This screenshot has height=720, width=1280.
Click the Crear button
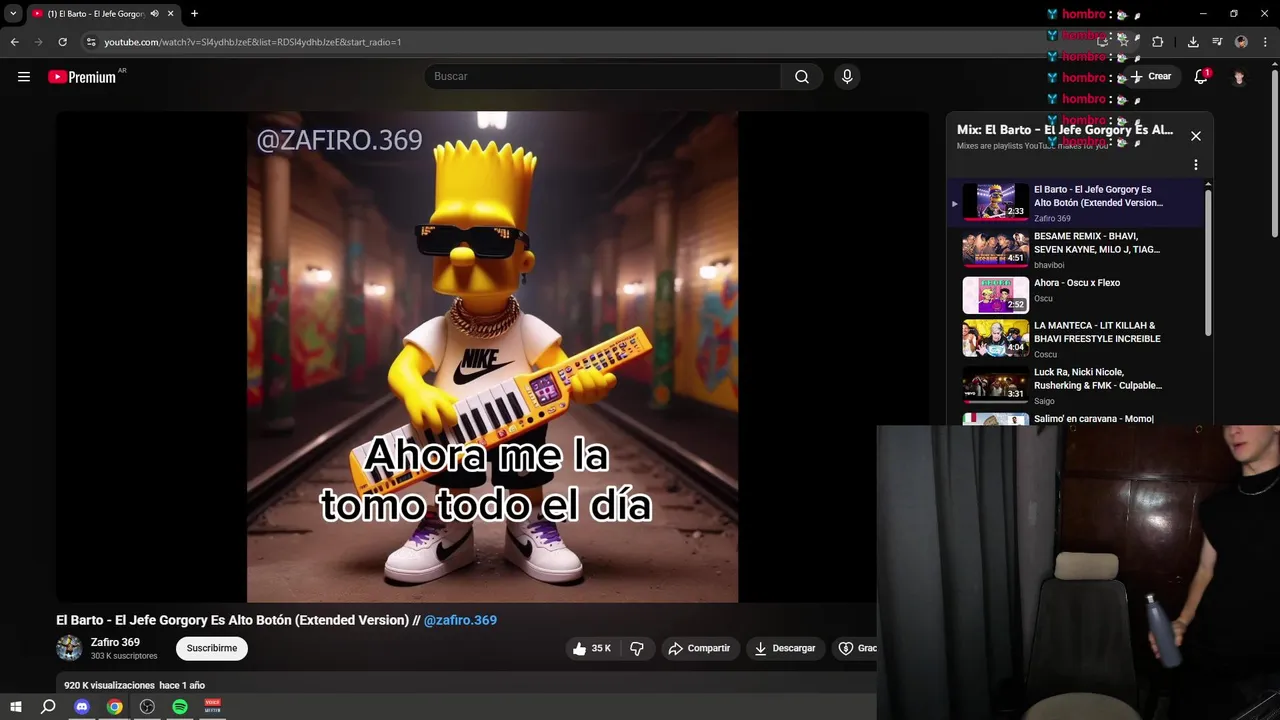point(1150,77)
